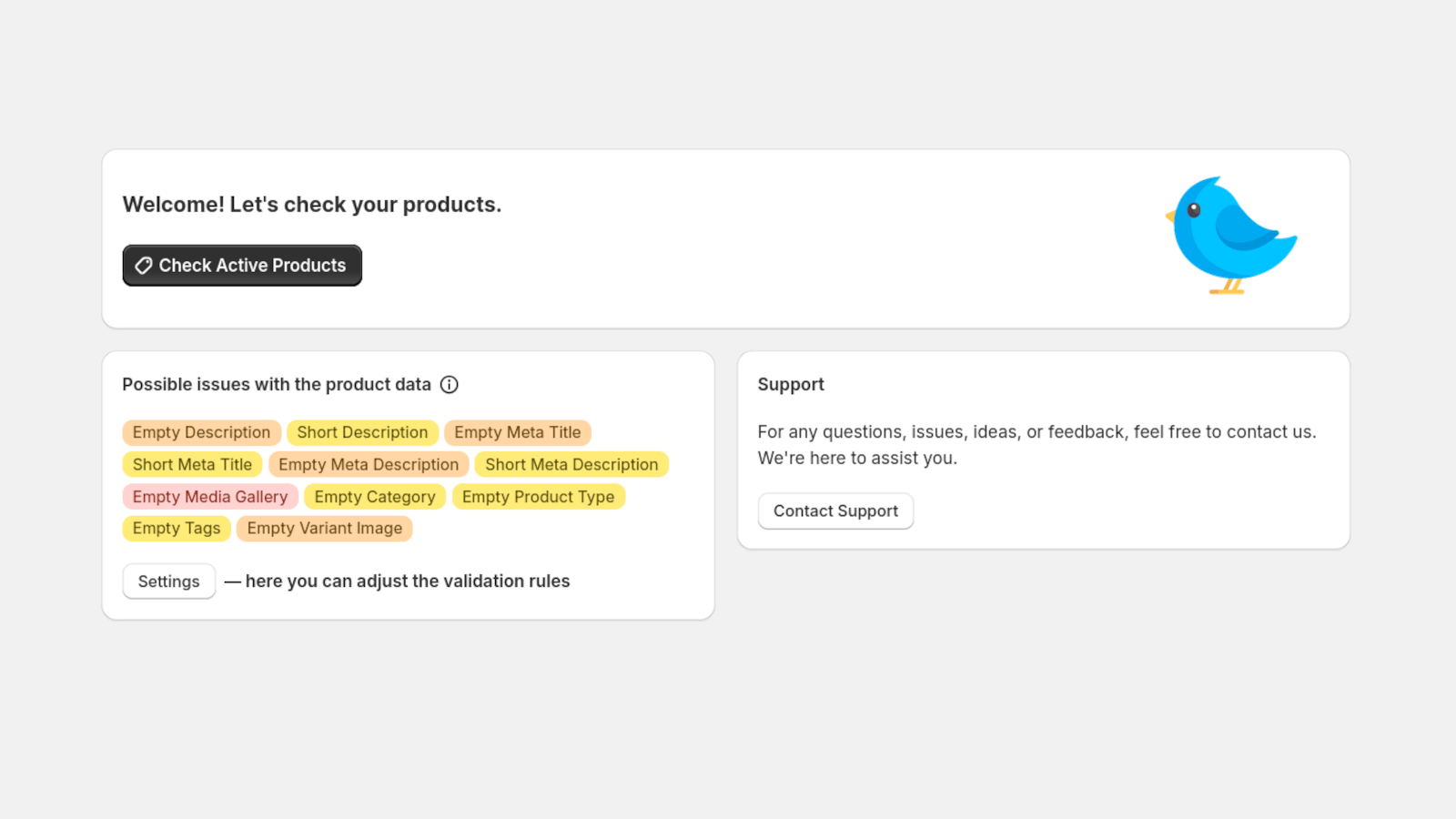The image size is (1456, 819).
Task: Click the Contact Support button
Action: click(x=834, y=511)
